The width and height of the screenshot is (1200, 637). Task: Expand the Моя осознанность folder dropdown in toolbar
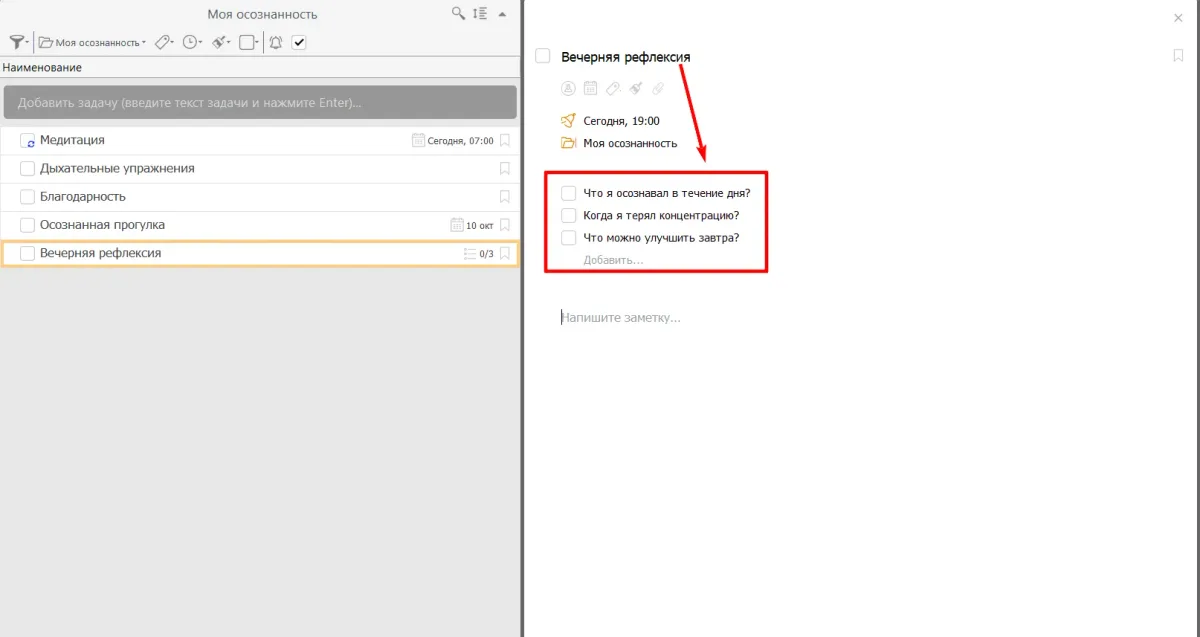coord(92,42)
